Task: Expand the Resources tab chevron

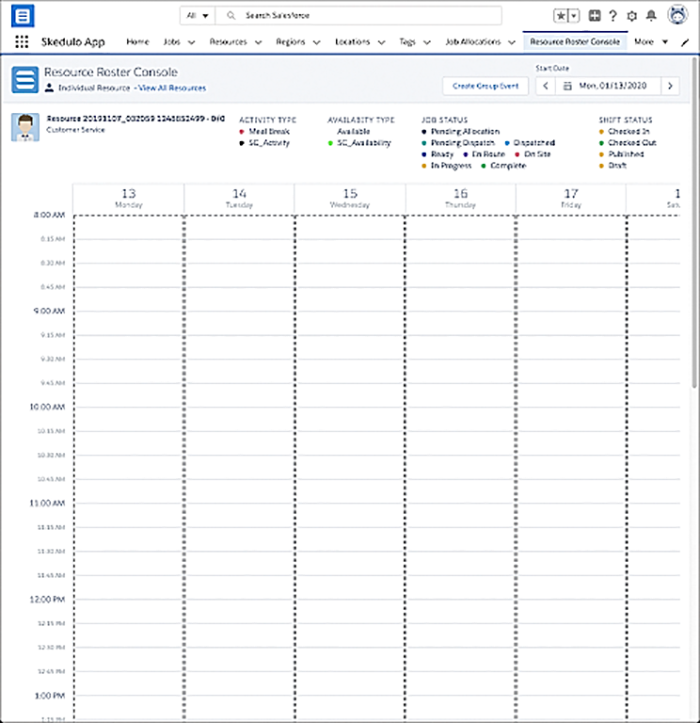Action: point(258,42)
